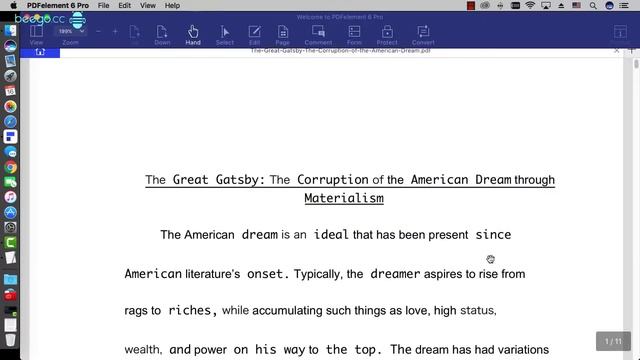Open the Page tool
640x360 pixels.
(282, 35)
